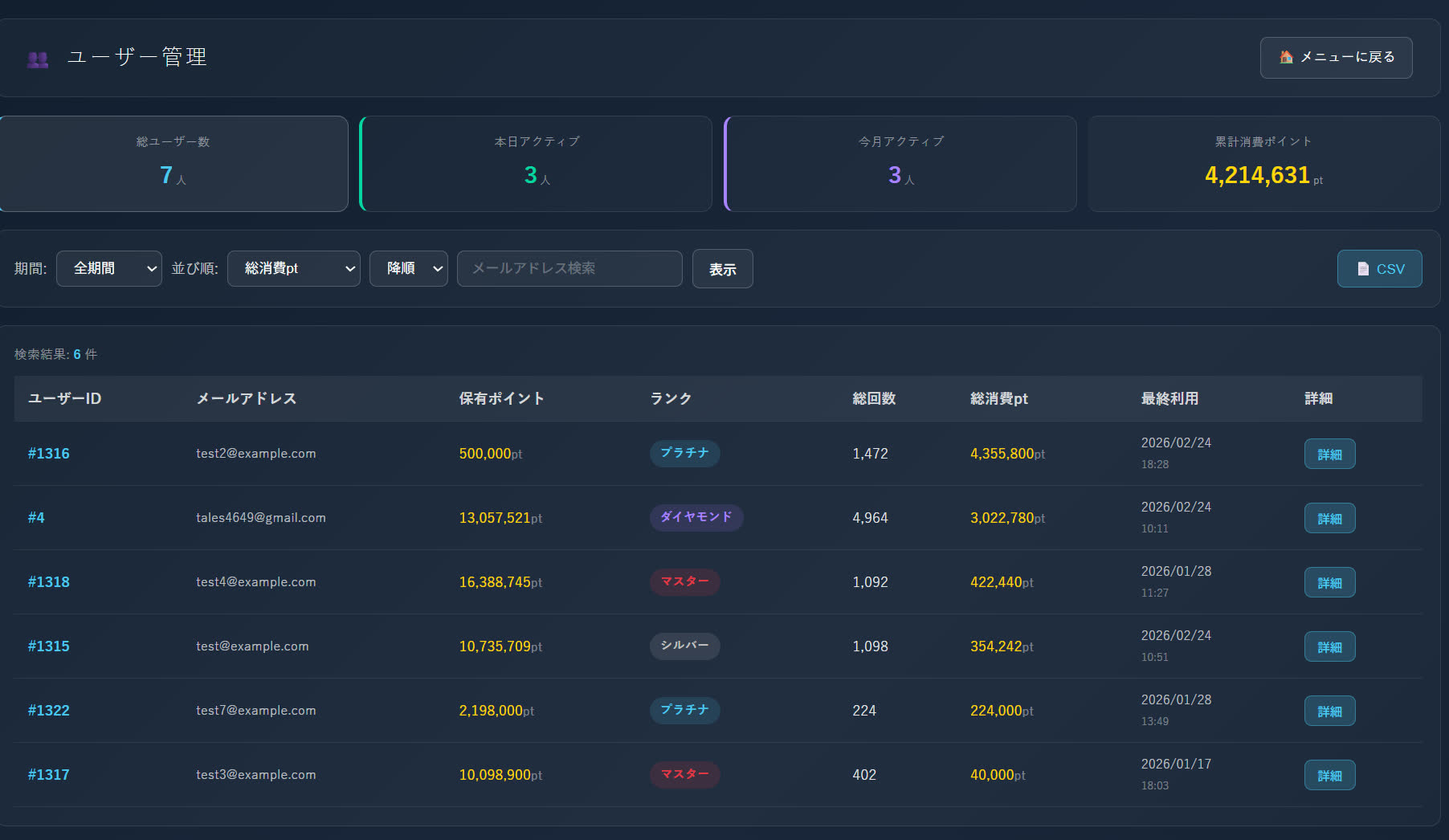
Task: Click the 累計消費ポイント stat card
Action: click(x=1263, y=164)
